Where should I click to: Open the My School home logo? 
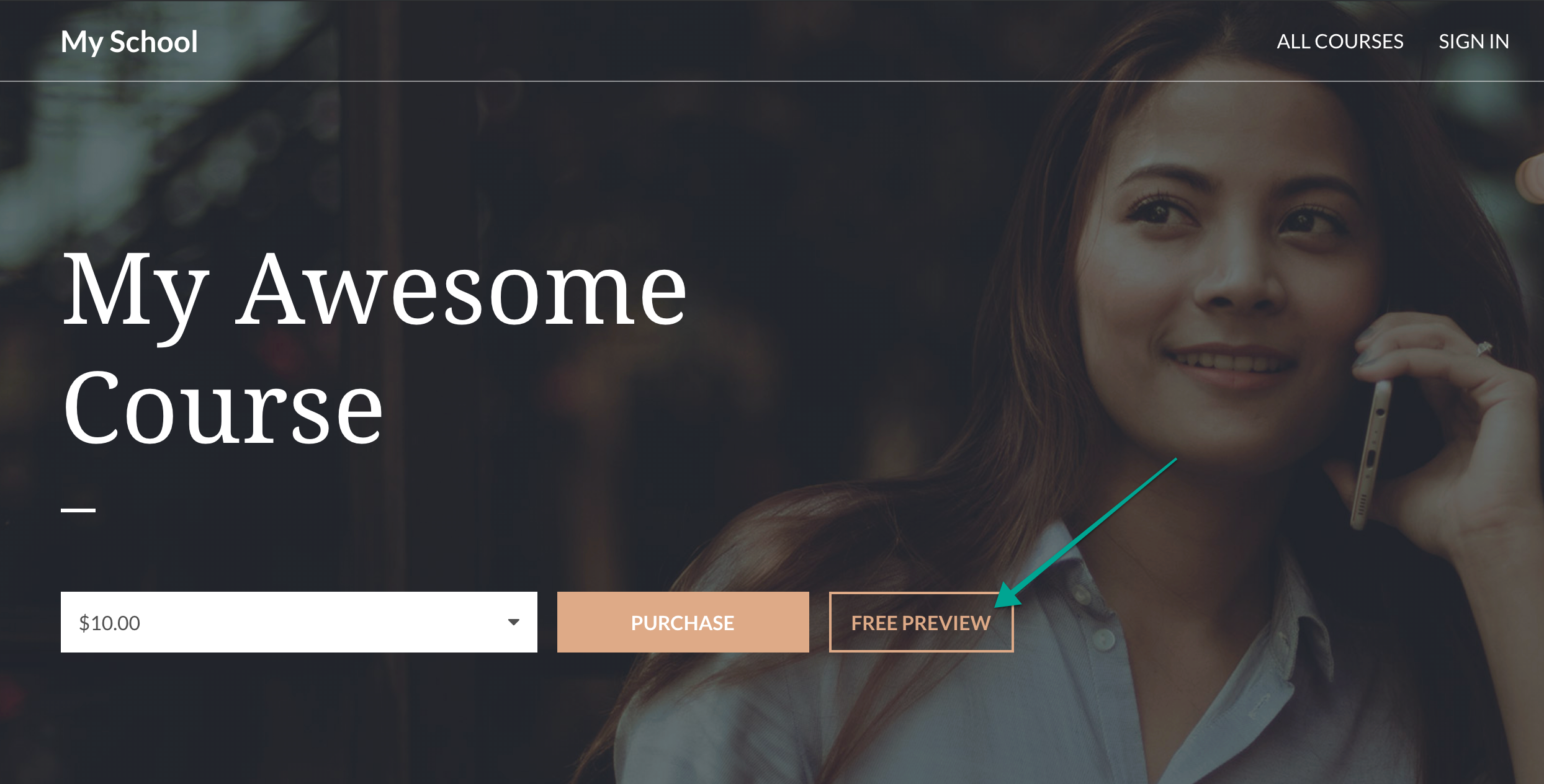pos(129,42)
